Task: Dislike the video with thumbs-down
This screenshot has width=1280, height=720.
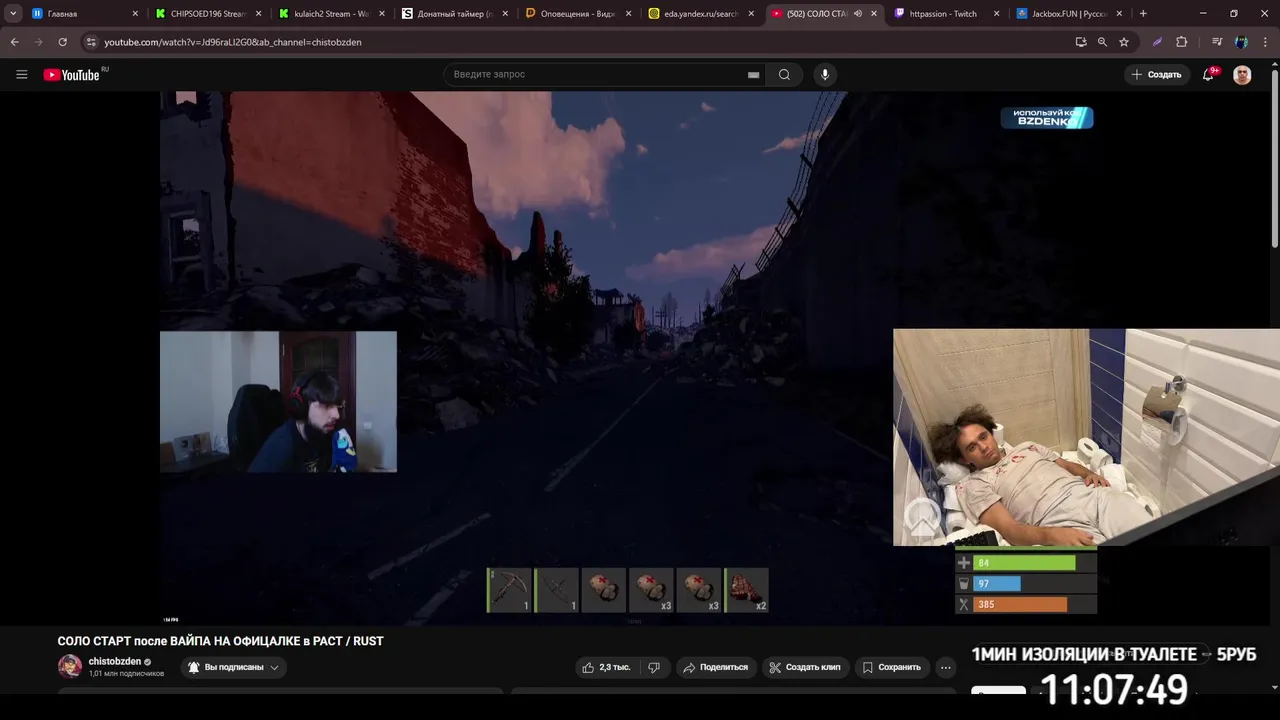Action: tap(654, 667)
